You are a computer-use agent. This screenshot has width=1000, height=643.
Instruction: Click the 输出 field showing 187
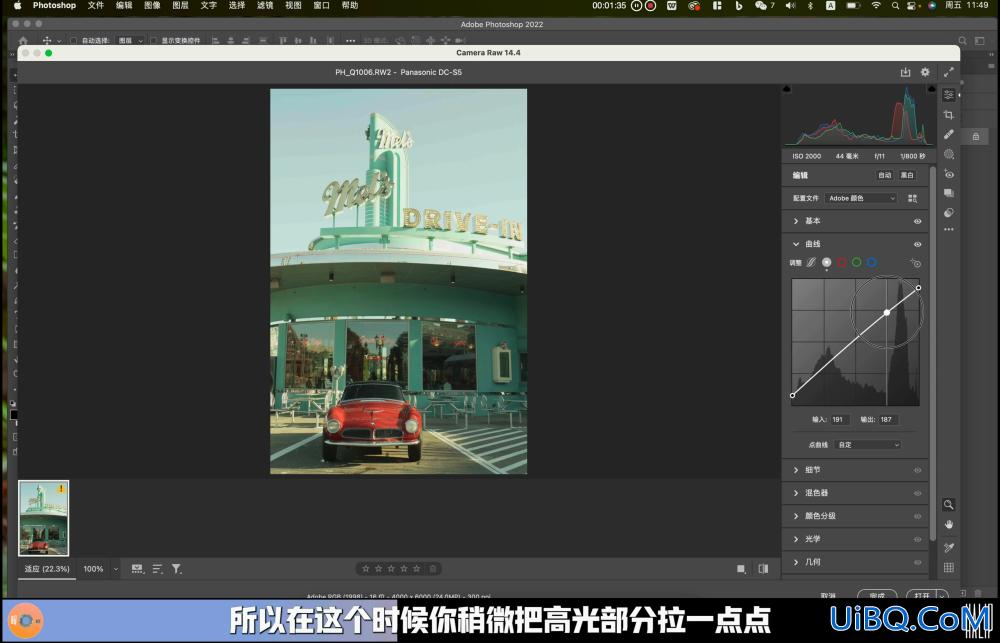(x=888, y=420)
